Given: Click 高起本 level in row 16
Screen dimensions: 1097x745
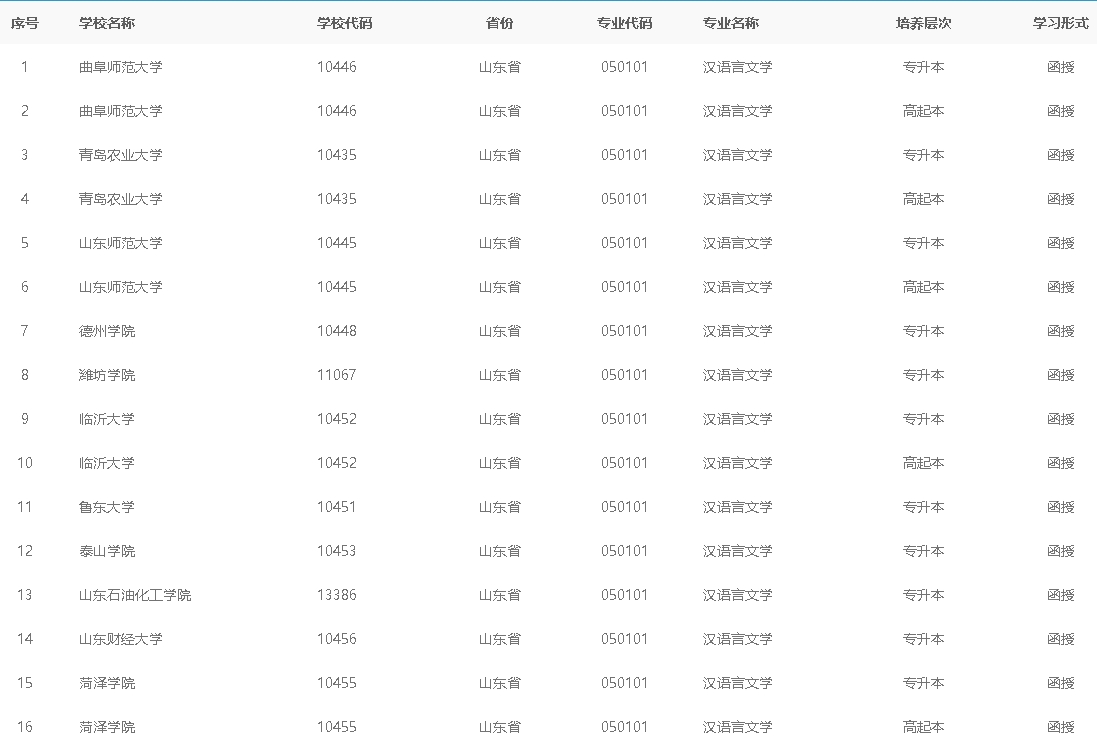Looking at the screenshot, I should [923, 728].
